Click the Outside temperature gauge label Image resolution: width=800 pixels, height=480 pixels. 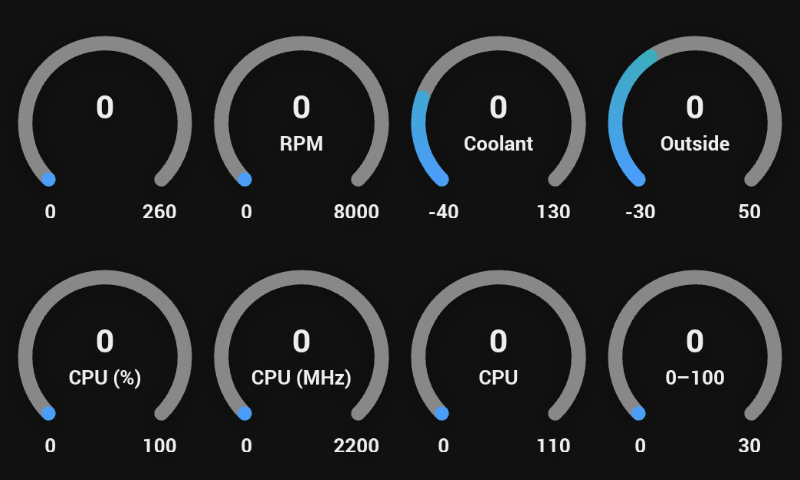(695, 143)
